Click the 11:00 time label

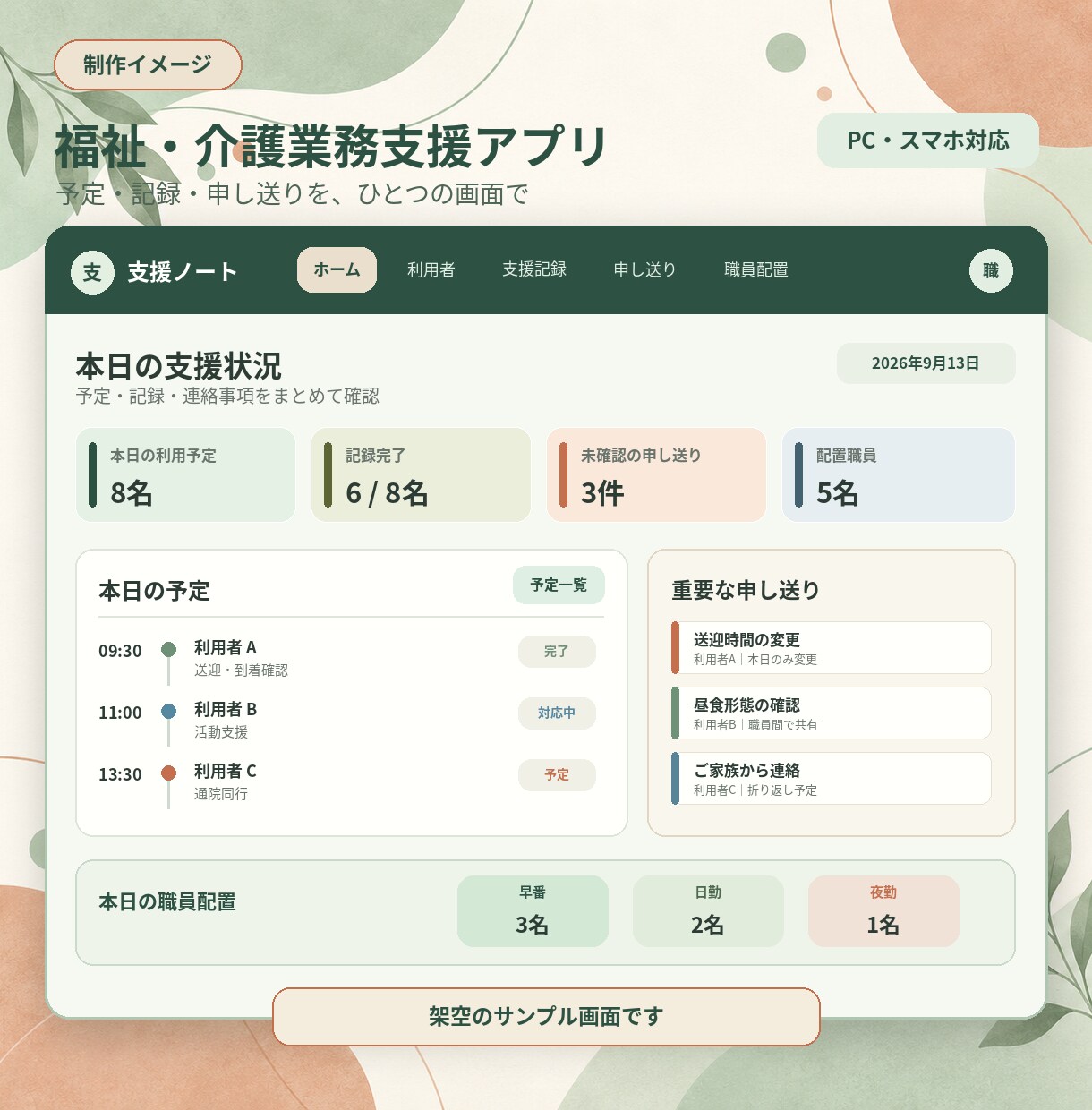pos(120,713)
